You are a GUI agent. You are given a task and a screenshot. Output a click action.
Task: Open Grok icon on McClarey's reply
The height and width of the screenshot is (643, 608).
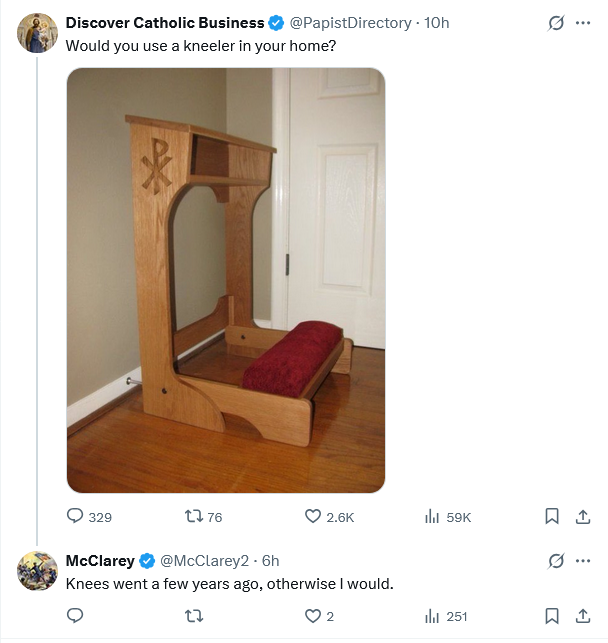556,561
